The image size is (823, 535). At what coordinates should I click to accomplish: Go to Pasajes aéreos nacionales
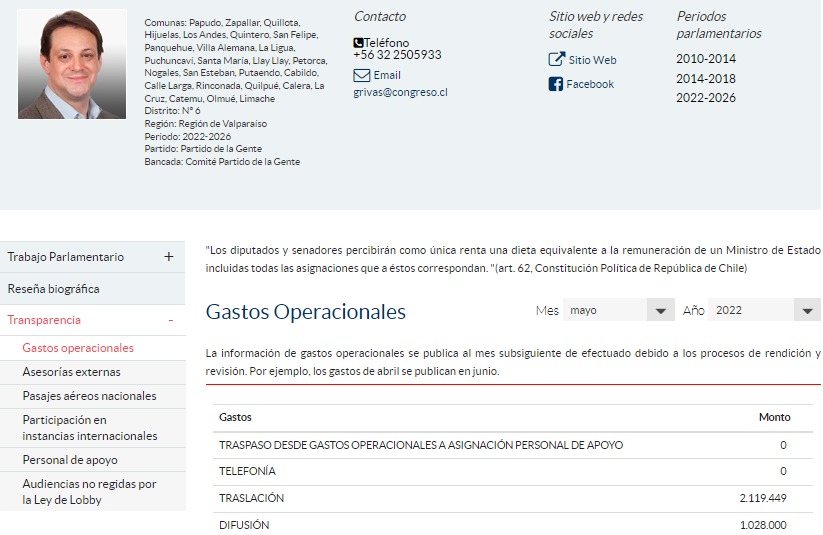89,396
